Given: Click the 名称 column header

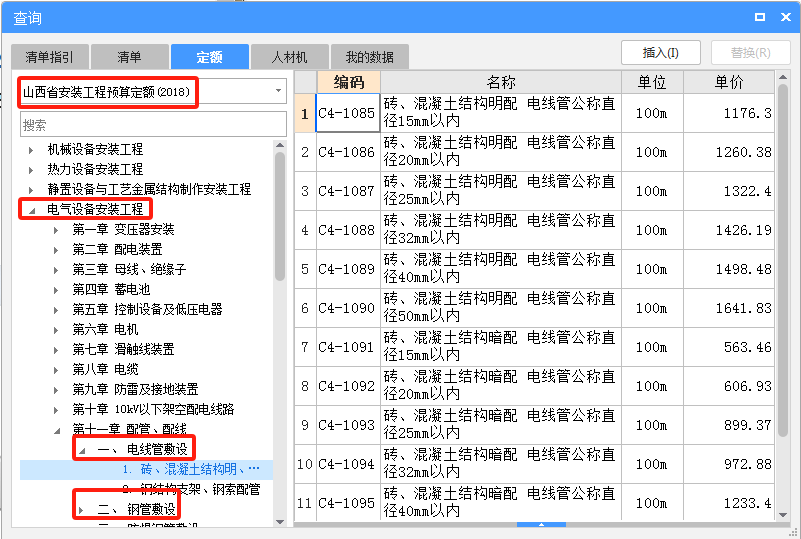Looking at the screenshot, I should [x=501, y=82].
